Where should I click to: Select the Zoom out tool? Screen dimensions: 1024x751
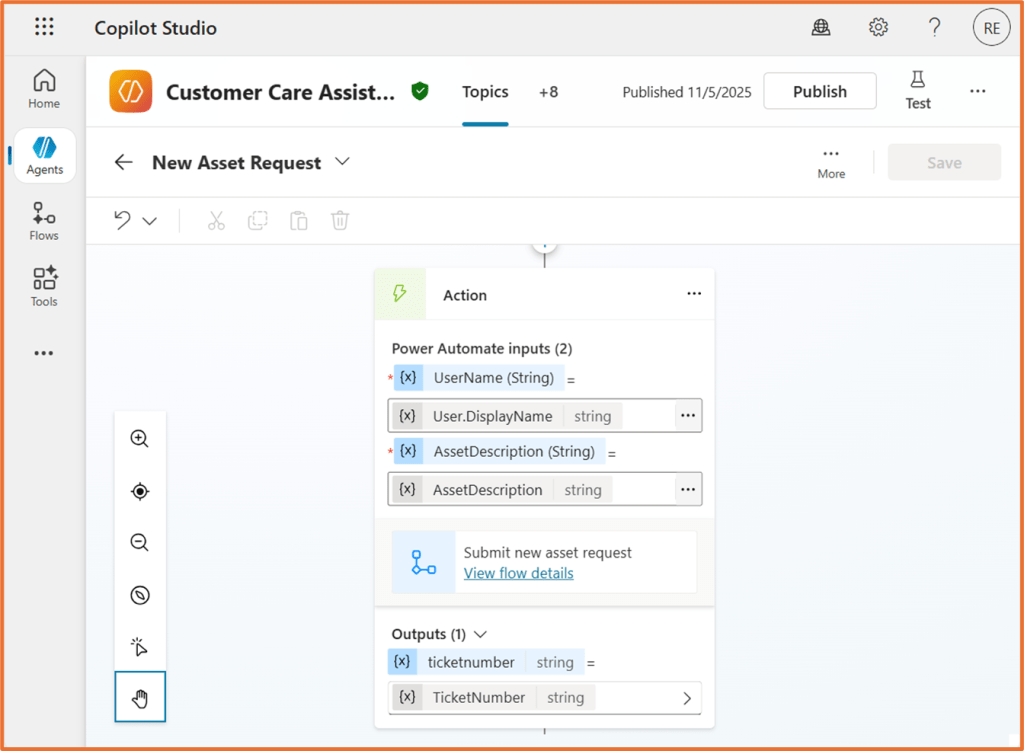click(140, 543)
